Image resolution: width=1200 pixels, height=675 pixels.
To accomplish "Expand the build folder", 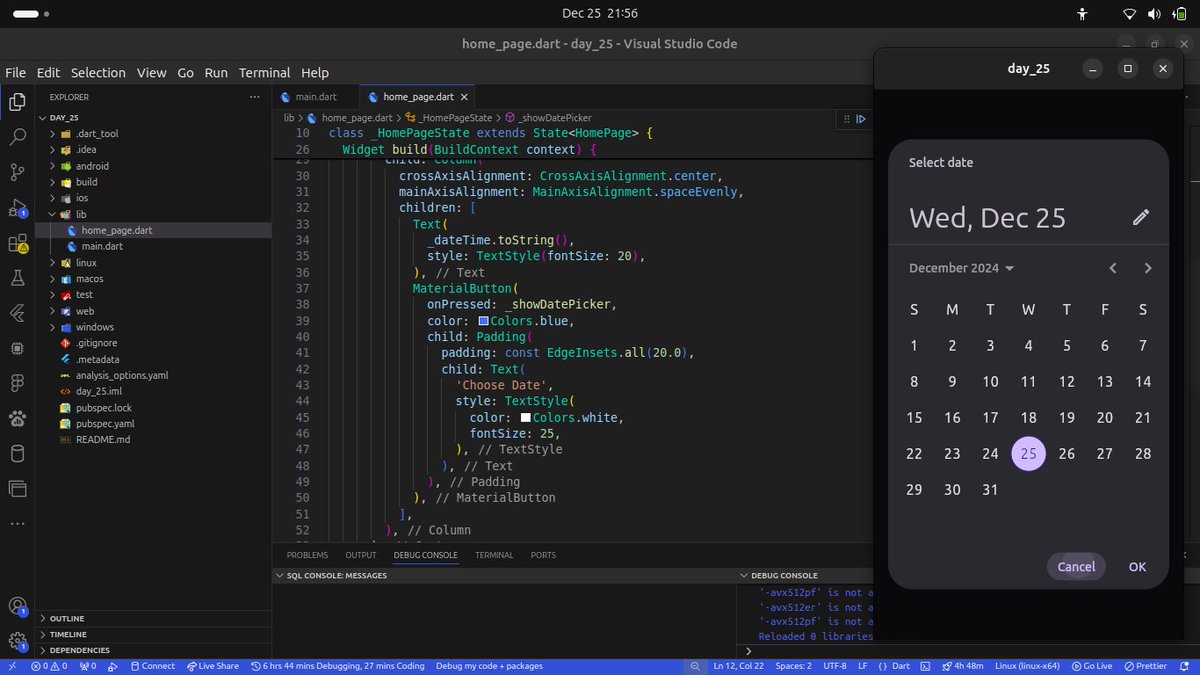I will (x=86, y=182).
